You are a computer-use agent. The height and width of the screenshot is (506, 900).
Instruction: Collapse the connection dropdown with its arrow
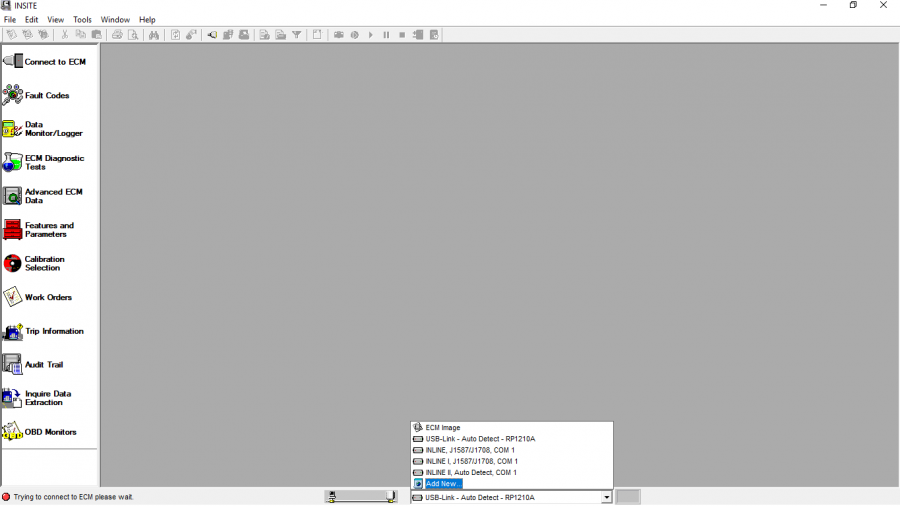606,497
